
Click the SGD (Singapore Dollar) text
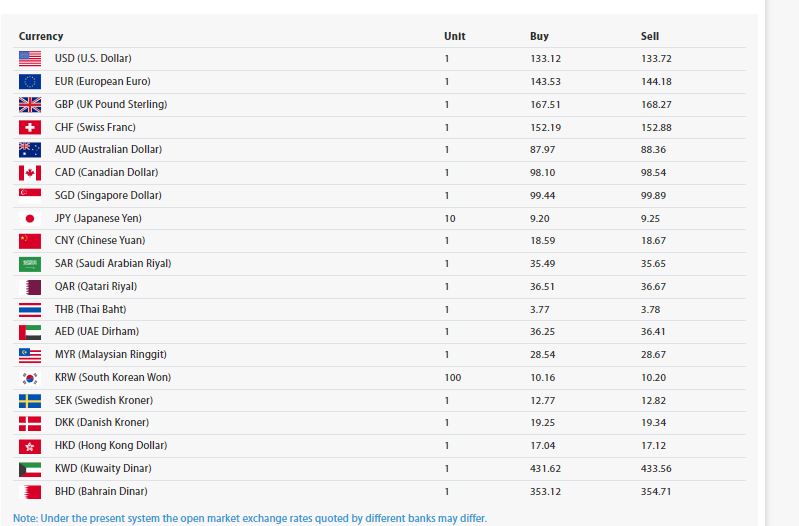pyautogui.click(x=108, y=196)
